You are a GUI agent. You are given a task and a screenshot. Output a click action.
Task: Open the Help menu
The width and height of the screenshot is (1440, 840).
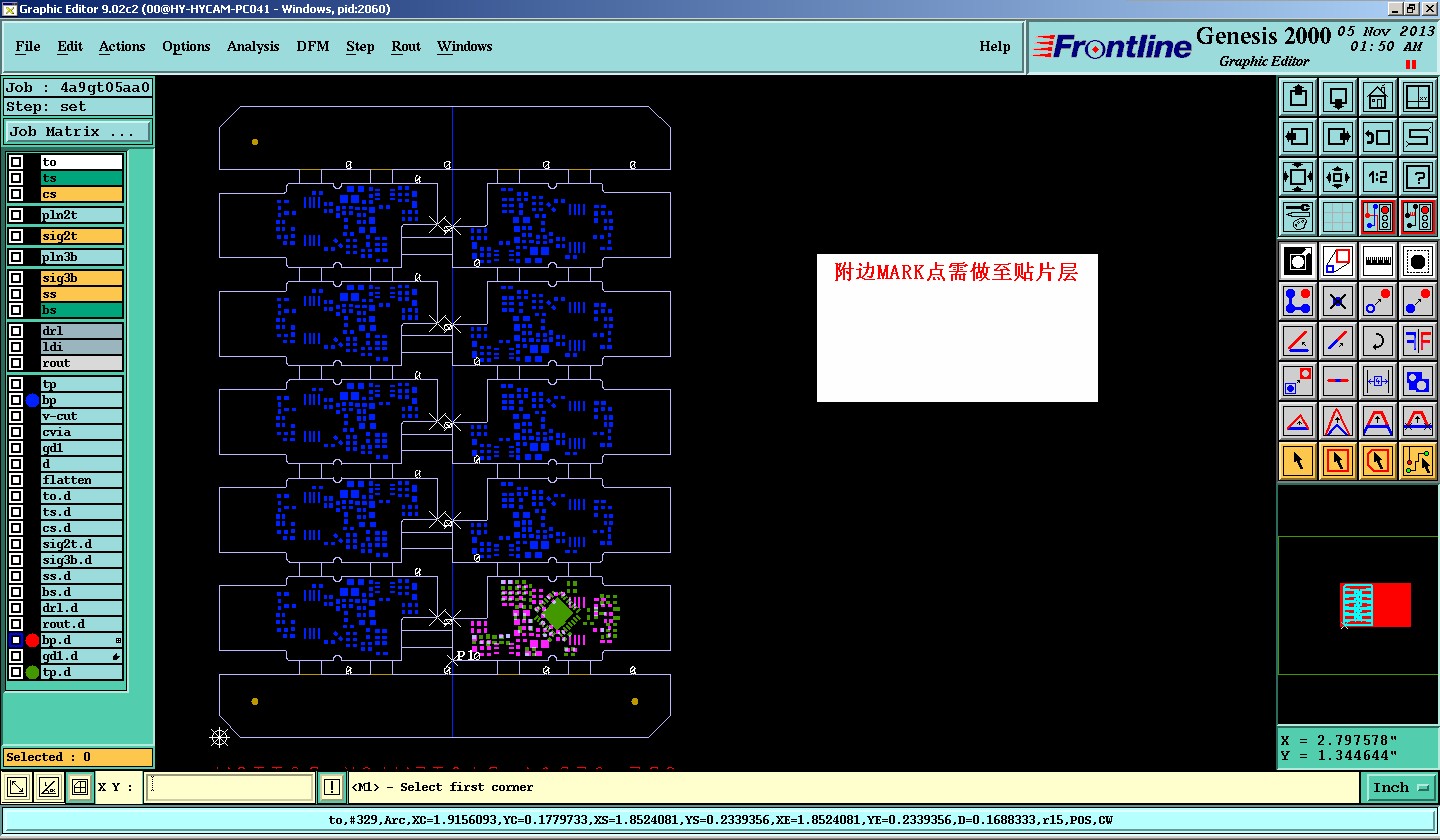(x=995, y=46)
